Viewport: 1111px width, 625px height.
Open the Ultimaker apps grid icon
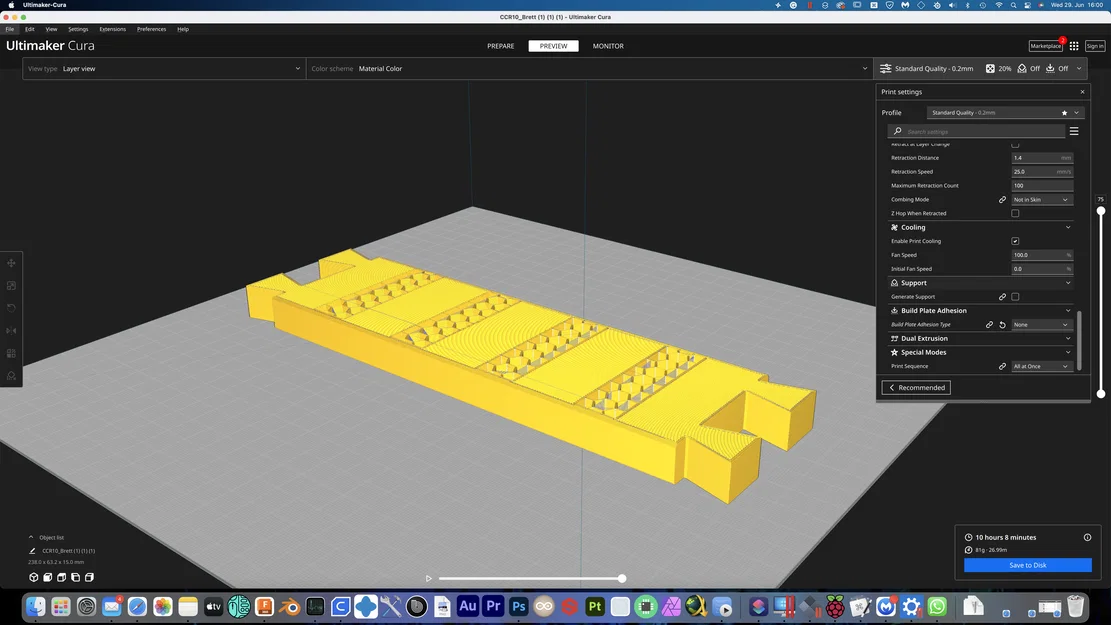click(x=1074, y=46)
